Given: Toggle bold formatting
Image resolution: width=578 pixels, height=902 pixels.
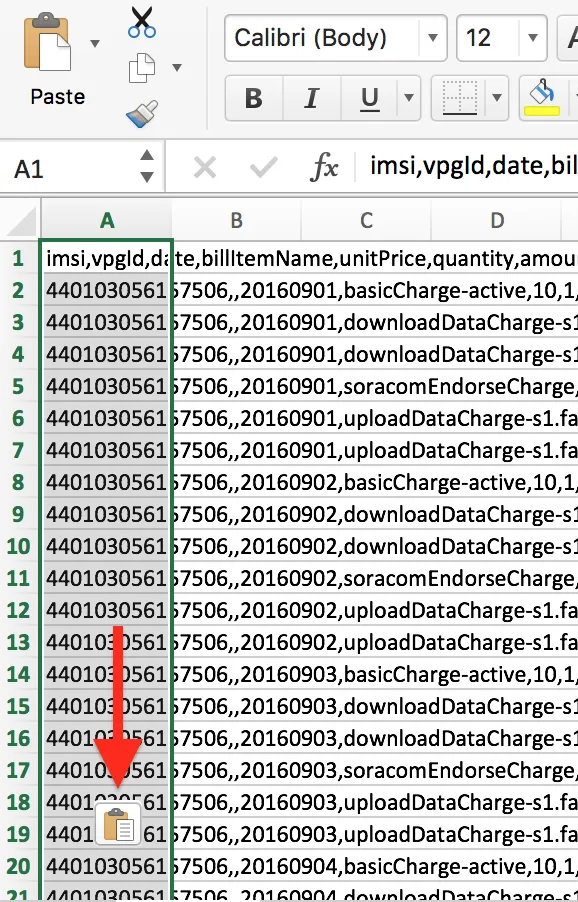Looking at the screenshot, I should [254, 98].
